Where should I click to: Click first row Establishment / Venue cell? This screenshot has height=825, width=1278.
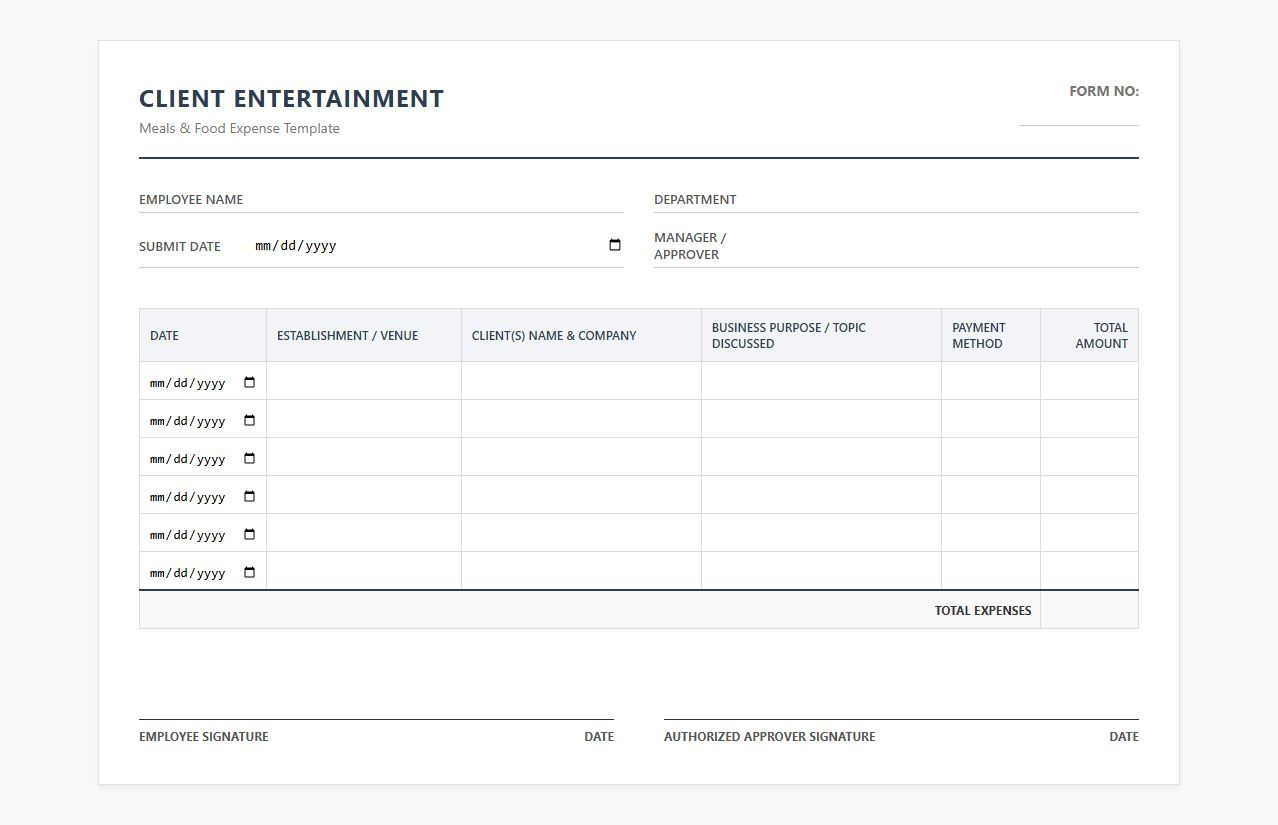(x=364, y=381)
